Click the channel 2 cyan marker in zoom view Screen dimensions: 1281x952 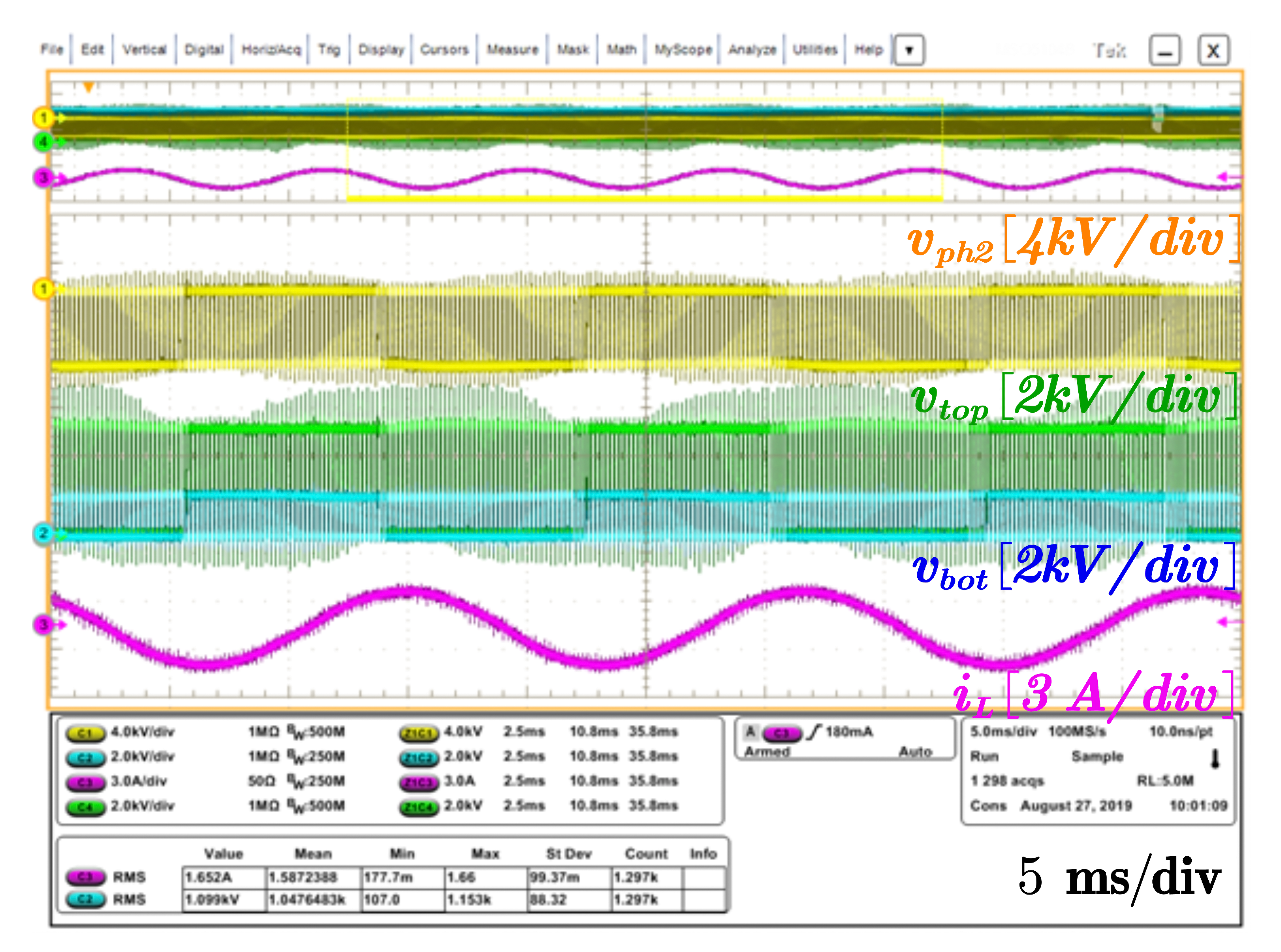click(x=43, y=534)
